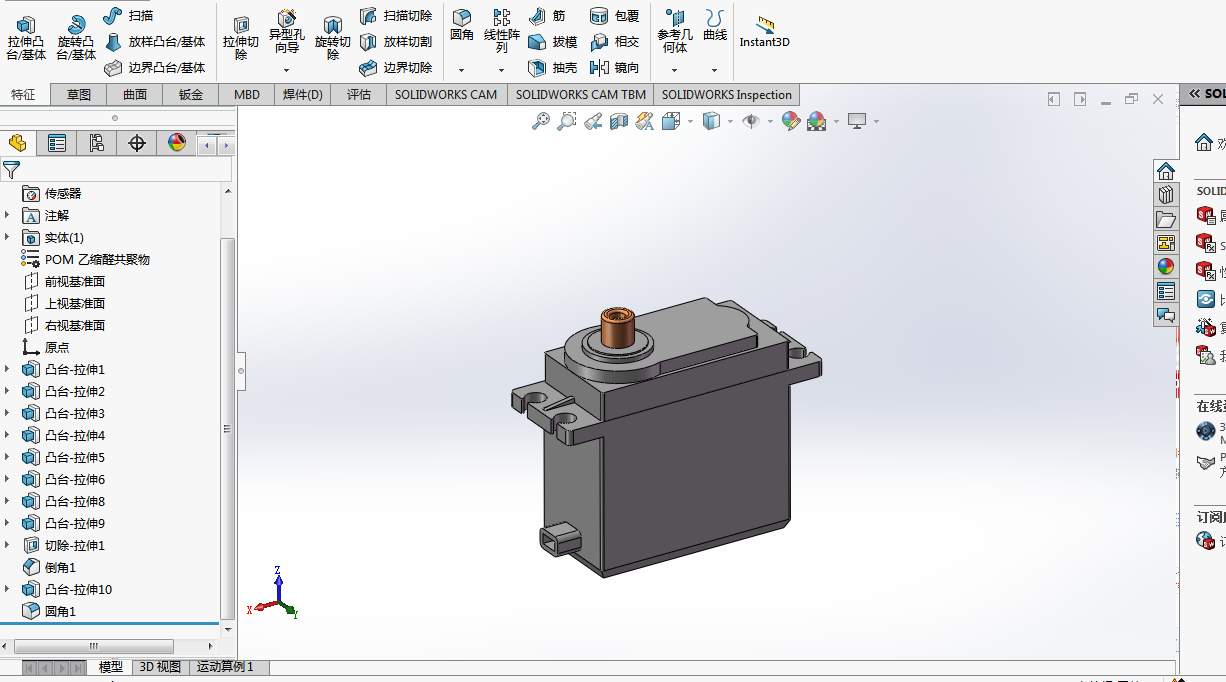
Task: Open the File Explorer folder task pane tab
Action: coord(1165,219)
